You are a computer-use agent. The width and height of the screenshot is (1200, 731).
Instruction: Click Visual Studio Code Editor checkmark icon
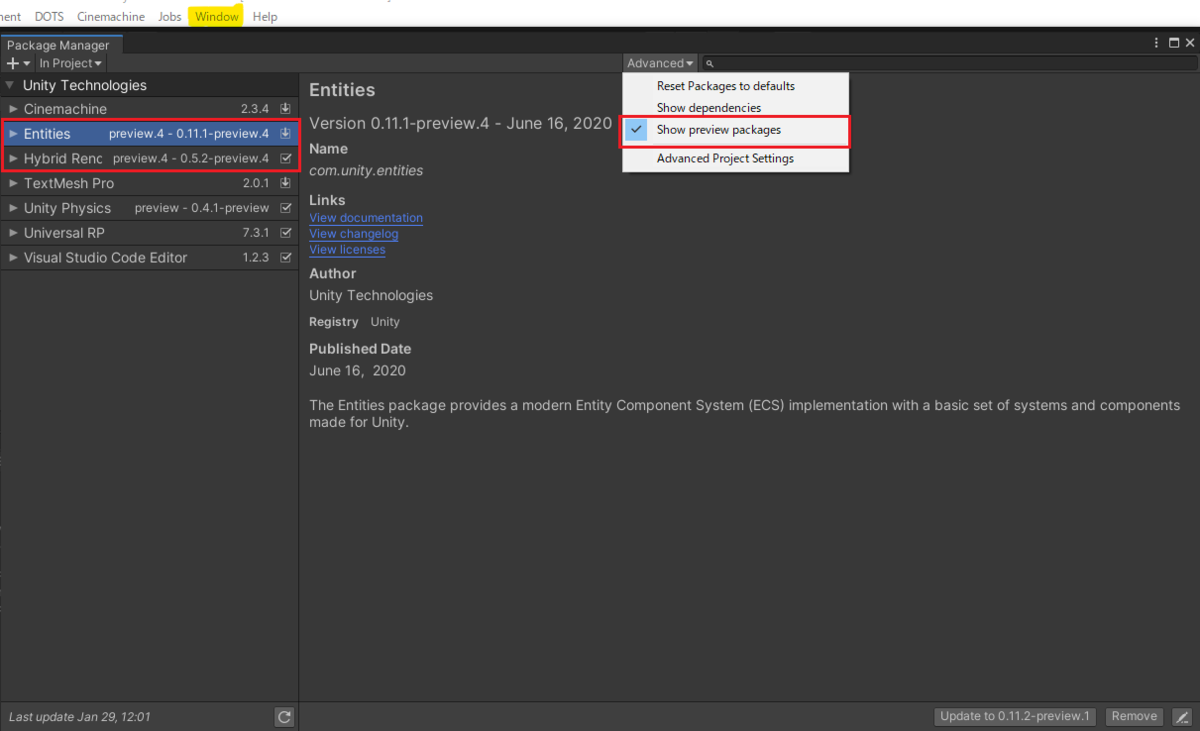[286, 257]
